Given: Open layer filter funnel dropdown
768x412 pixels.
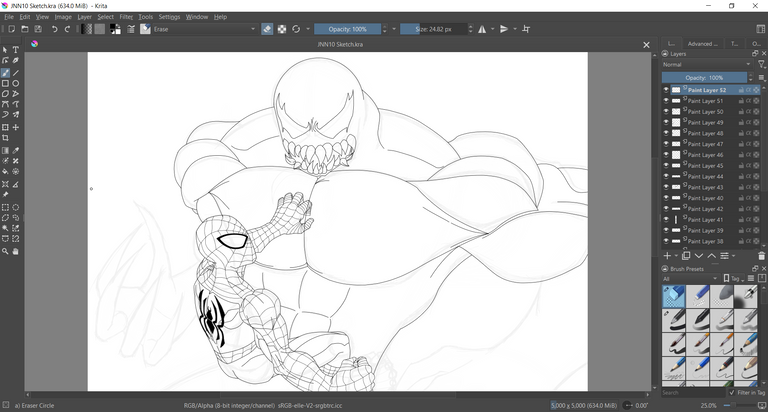Looking at the screenshot, I should click(762, 65).
